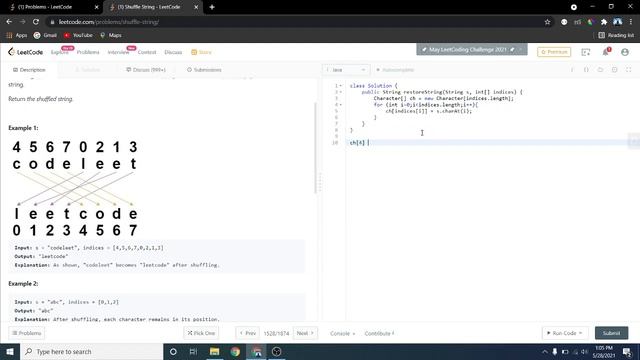Collapse code fold on line 2
640x360 pixels.
coord(341,92)
